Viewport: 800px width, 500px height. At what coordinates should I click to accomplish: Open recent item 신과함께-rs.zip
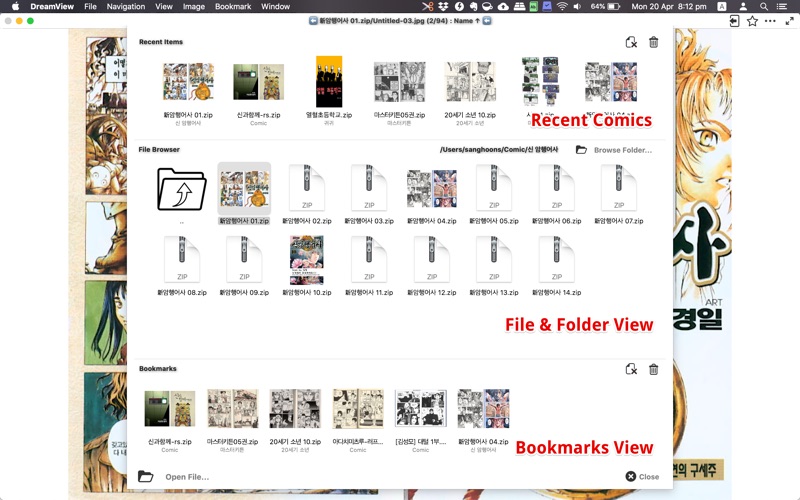point(259,82)
